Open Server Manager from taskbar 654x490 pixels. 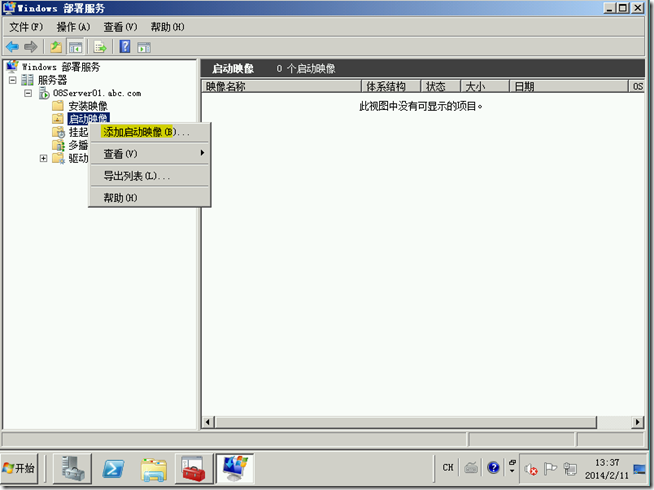[x=73, y=468]
